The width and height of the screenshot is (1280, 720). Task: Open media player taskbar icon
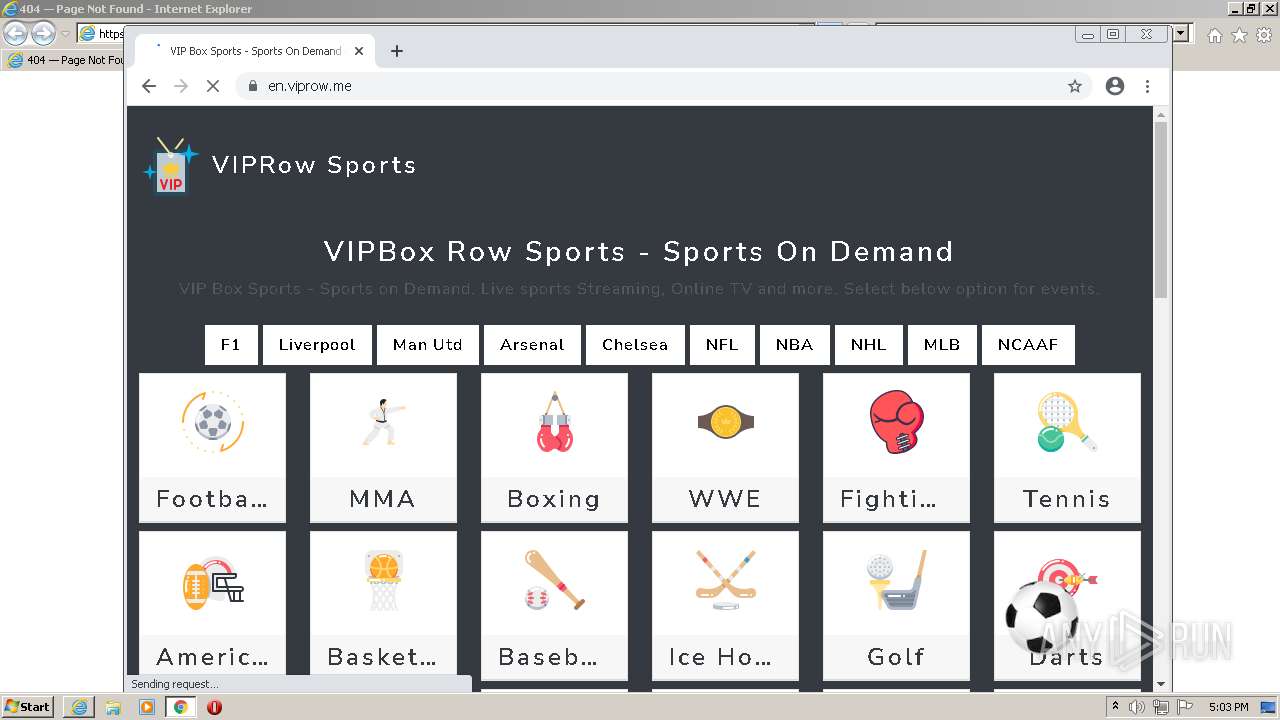point(147,707)
